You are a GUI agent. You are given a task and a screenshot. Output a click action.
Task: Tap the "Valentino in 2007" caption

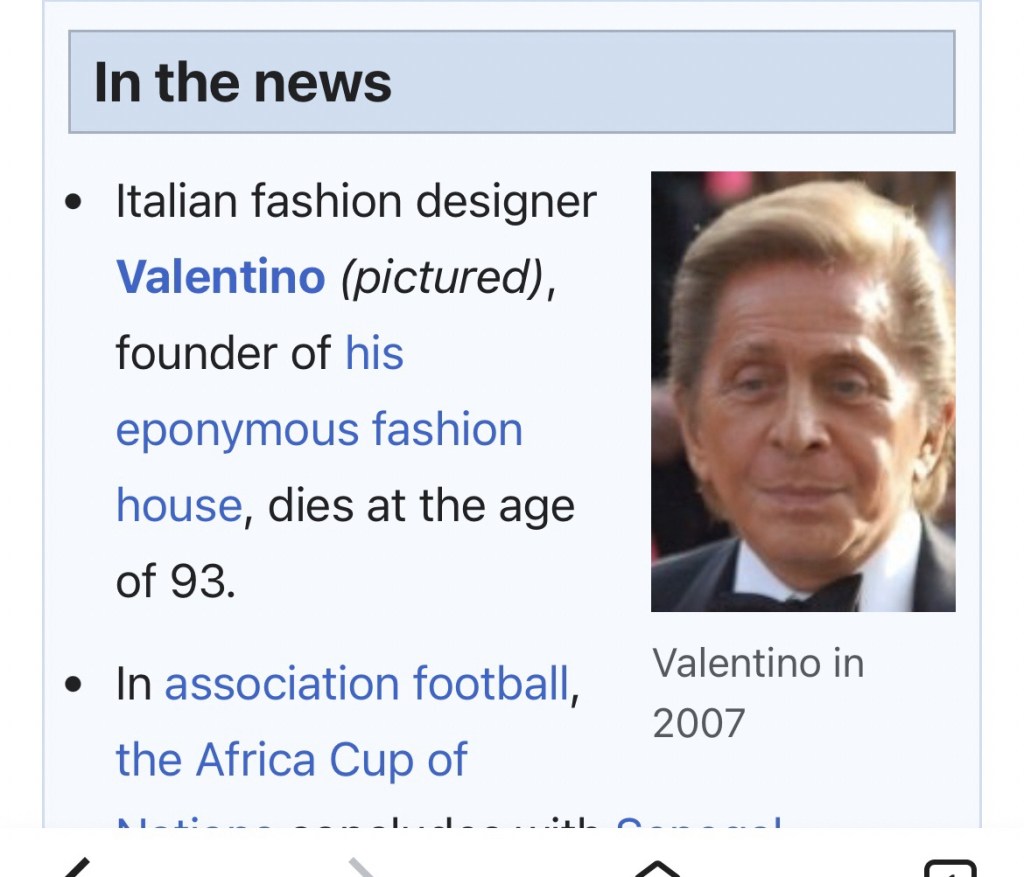click(x=757, y=692)
